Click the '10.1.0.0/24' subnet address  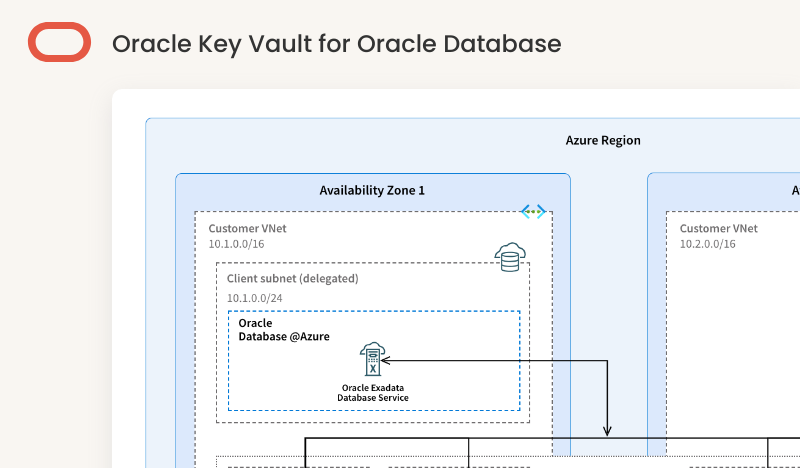click(x=255, y=298)
